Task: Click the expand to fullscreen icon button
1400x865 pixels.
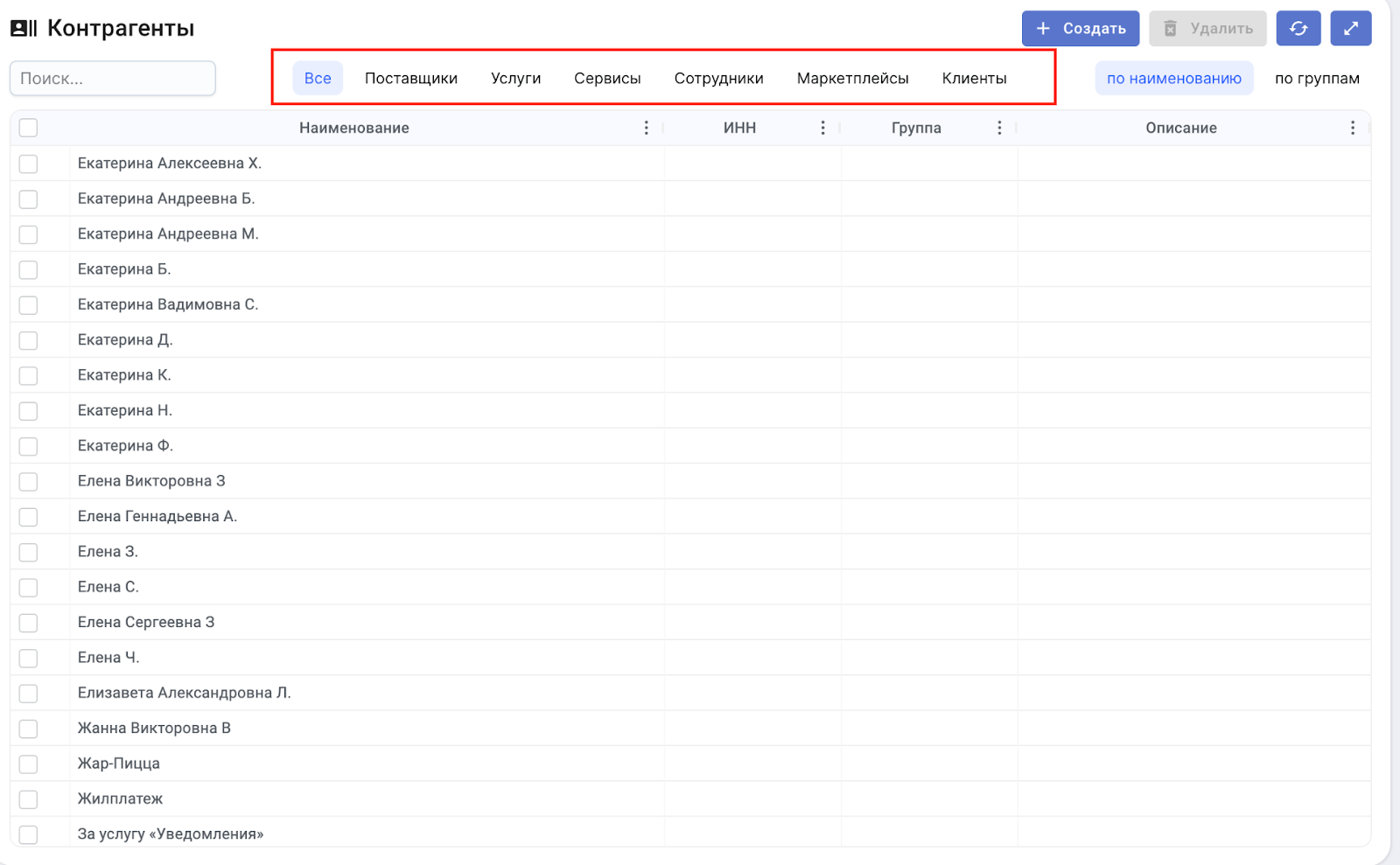Action: (1350, 29)
